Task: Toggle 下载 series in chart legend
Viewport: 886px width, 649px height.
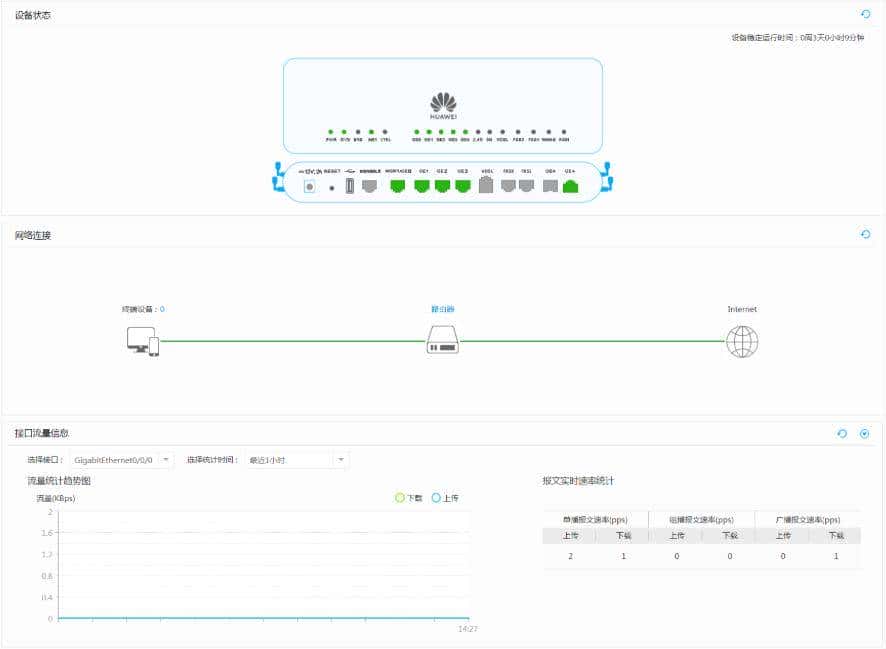Action: tap(409, 497)
